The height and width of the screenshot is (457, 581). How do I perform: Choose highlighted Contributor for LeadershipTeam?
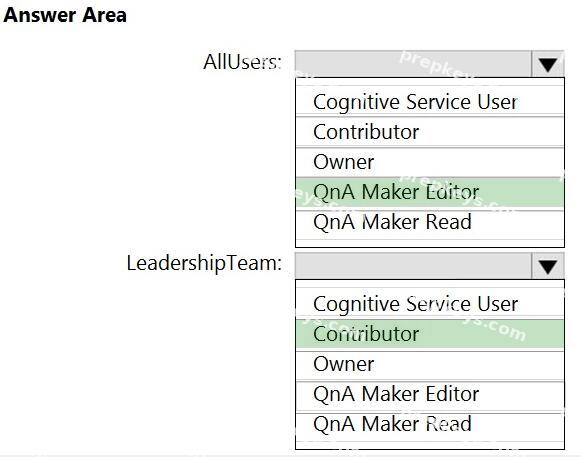click(430, 334)
